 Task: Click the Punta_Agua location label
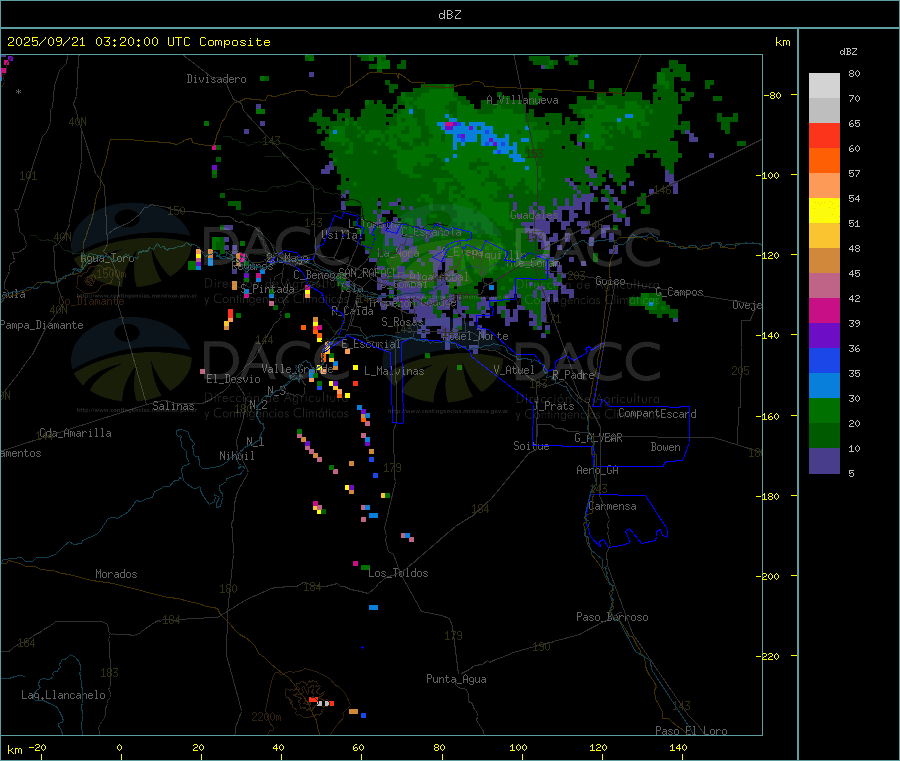[x=456, y=679]
